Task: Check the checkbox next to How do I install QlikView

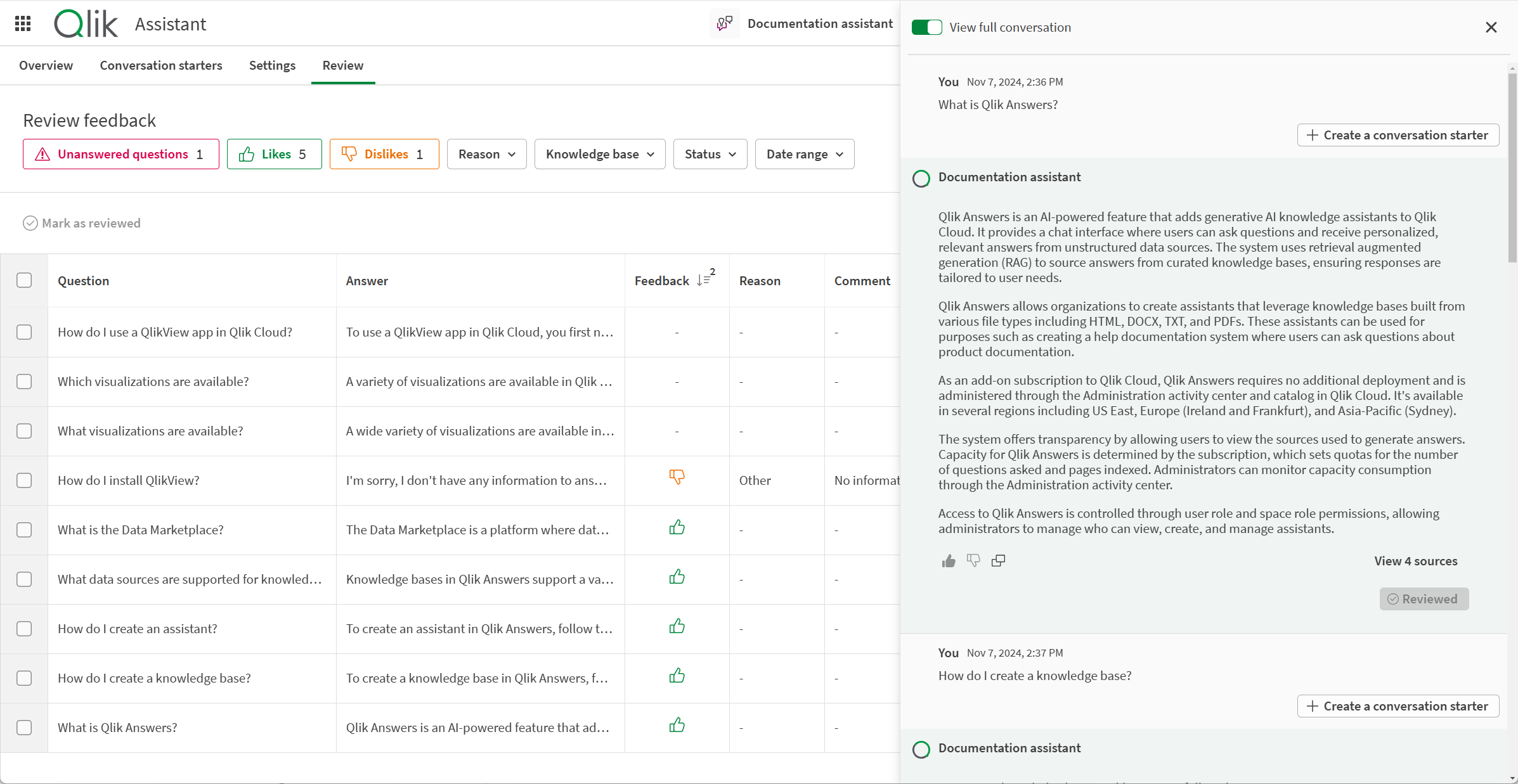Action: point(25,480)
